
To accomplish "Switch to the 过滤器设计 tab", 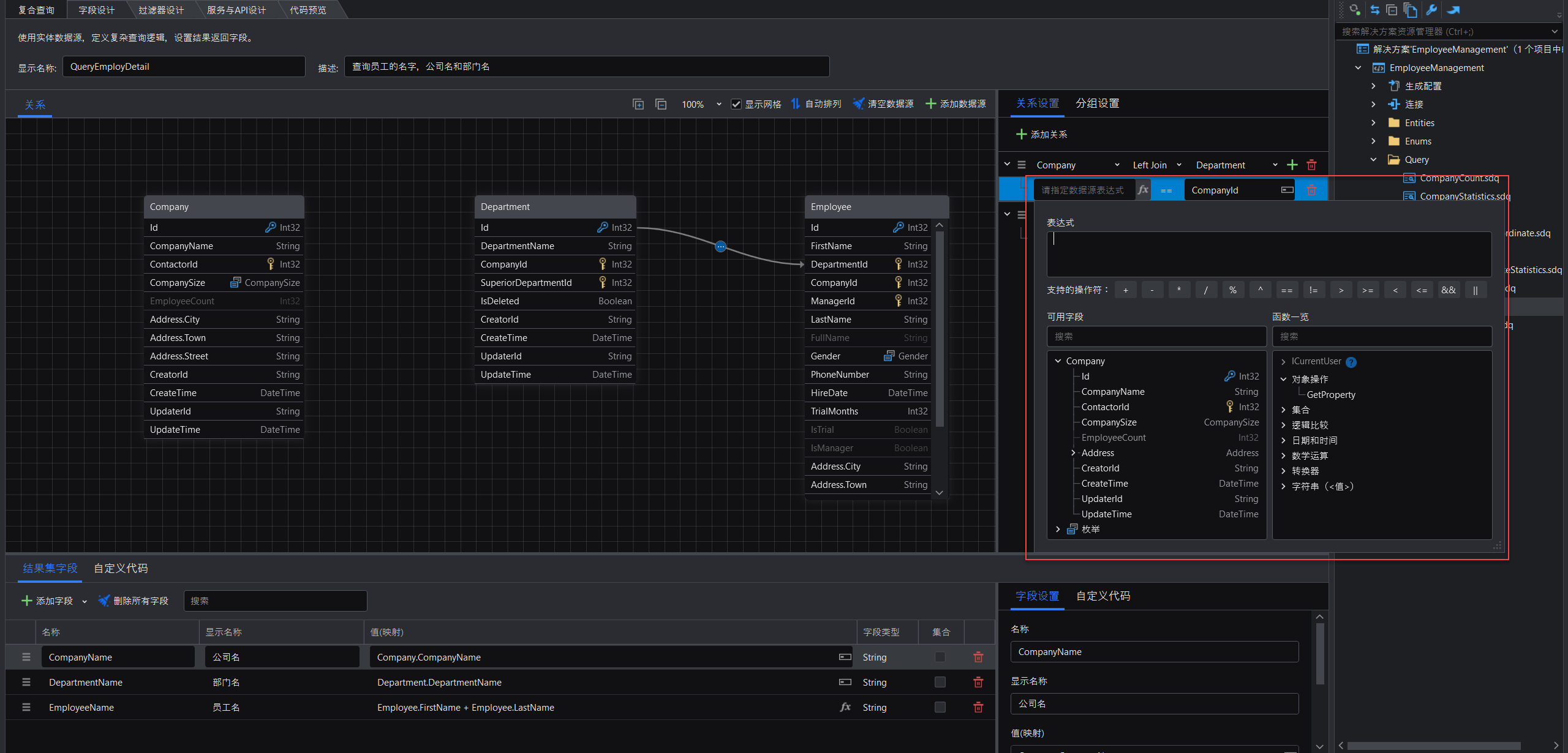I will click(161, 10).
